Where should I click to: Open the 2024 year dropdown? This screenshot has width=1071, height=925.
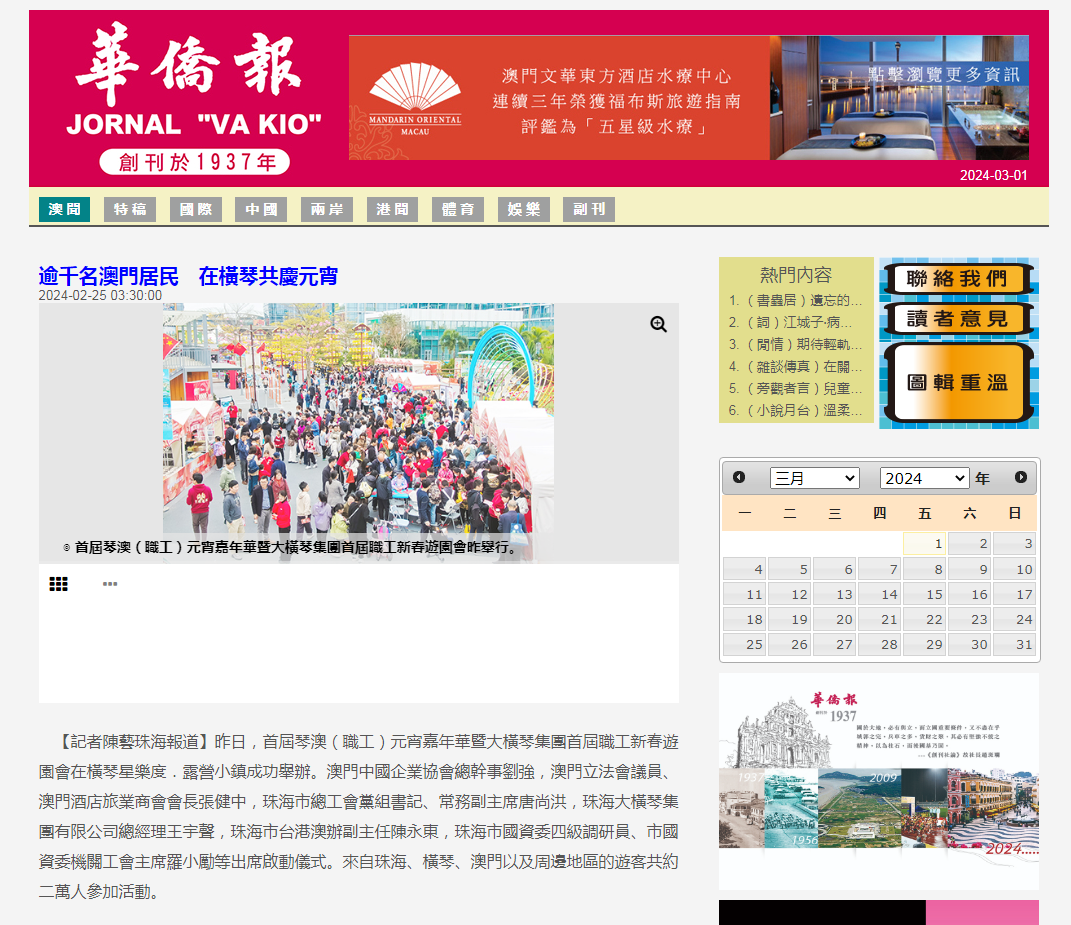(924, 478)
